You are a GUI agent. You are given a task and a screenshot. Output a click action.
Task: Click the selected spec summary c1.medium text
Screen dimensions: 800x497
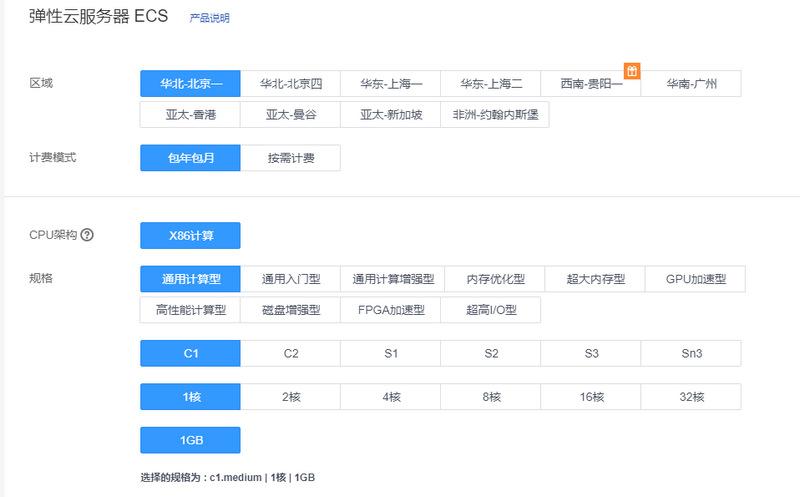tap(228, 478)
